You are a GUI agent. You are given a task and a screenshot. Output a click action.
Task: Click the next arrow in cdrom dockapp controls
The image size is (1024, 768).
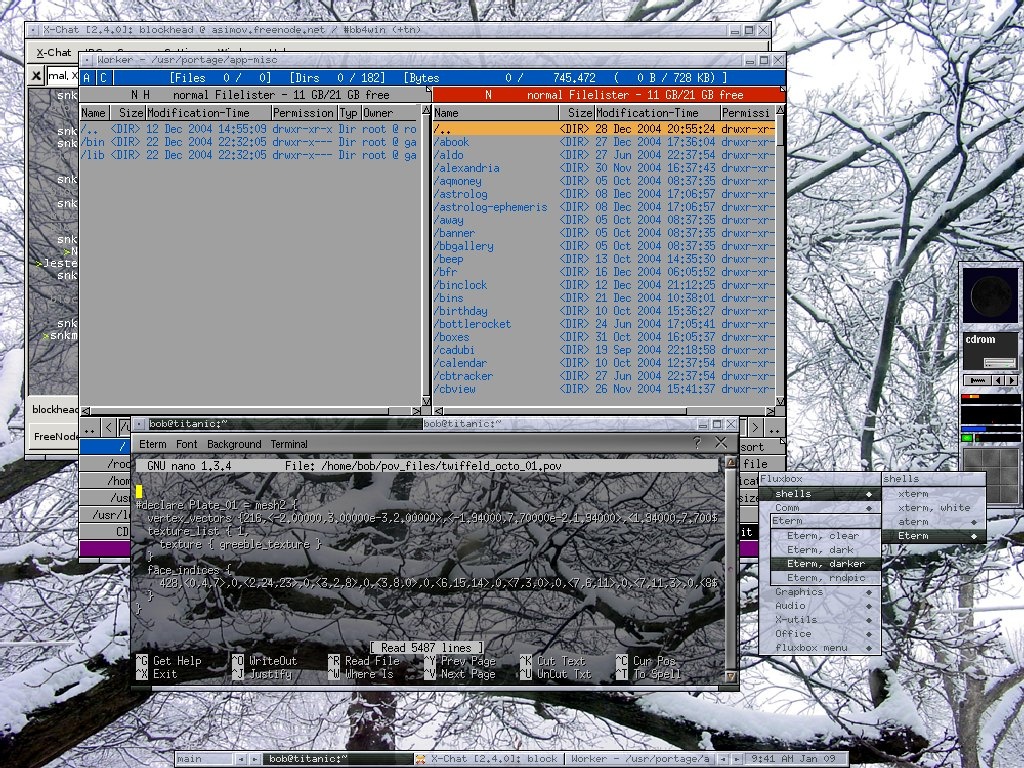pyautogui.click(x=1012, y=380)
